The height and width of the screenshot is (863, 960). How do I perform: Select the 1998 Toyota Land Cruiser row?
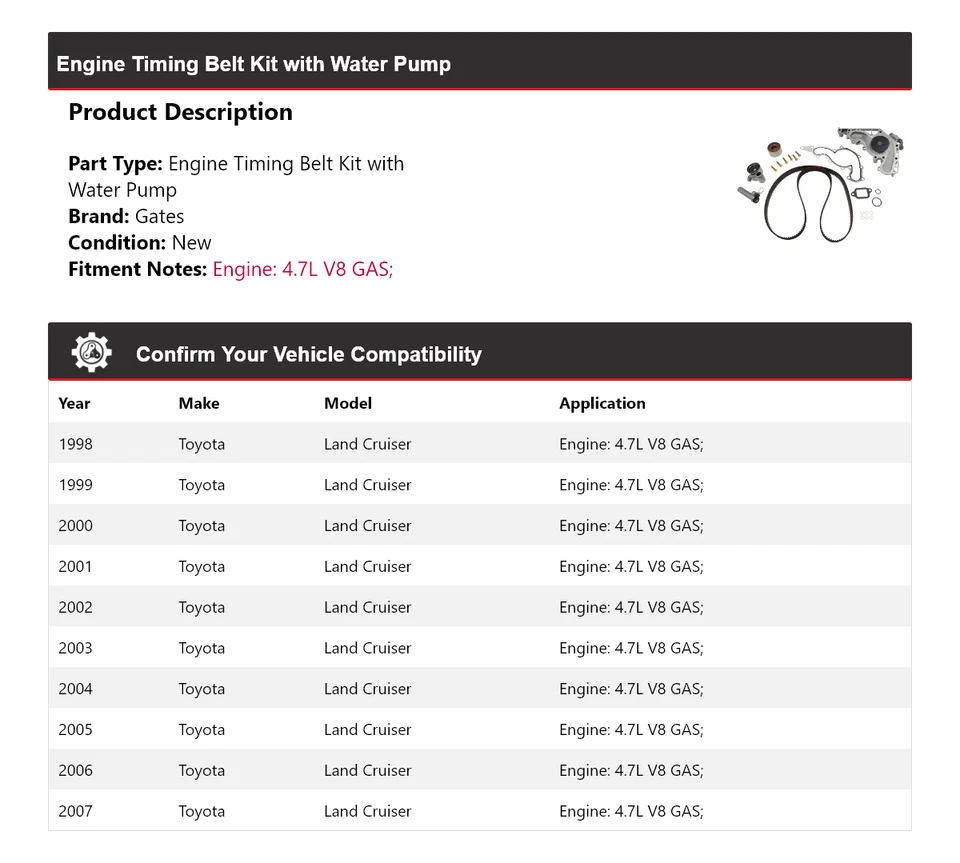pos(479,444)
